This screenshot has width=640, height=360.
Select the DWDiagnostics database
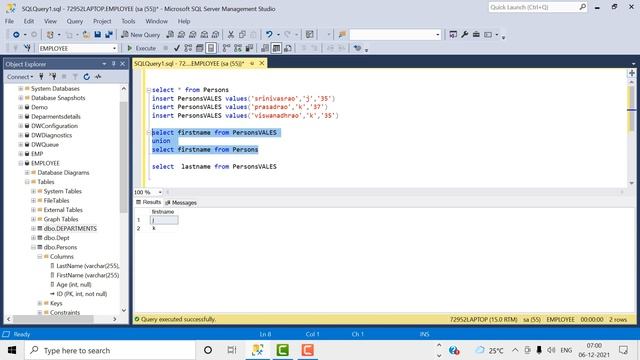click(51, 136)
